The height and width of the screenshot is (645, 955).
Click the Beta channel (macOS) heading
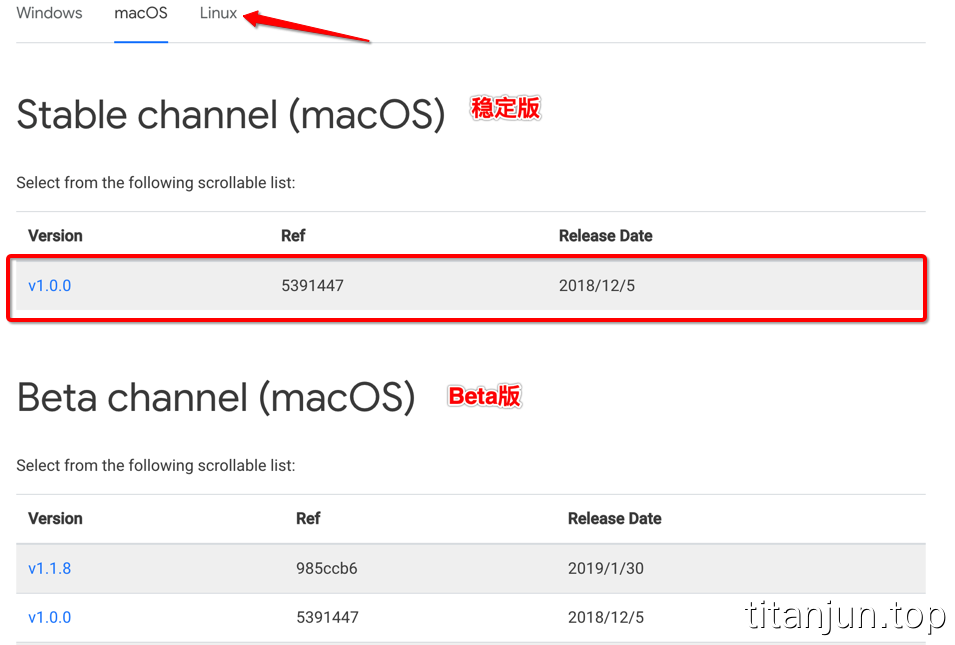(216, 397)
